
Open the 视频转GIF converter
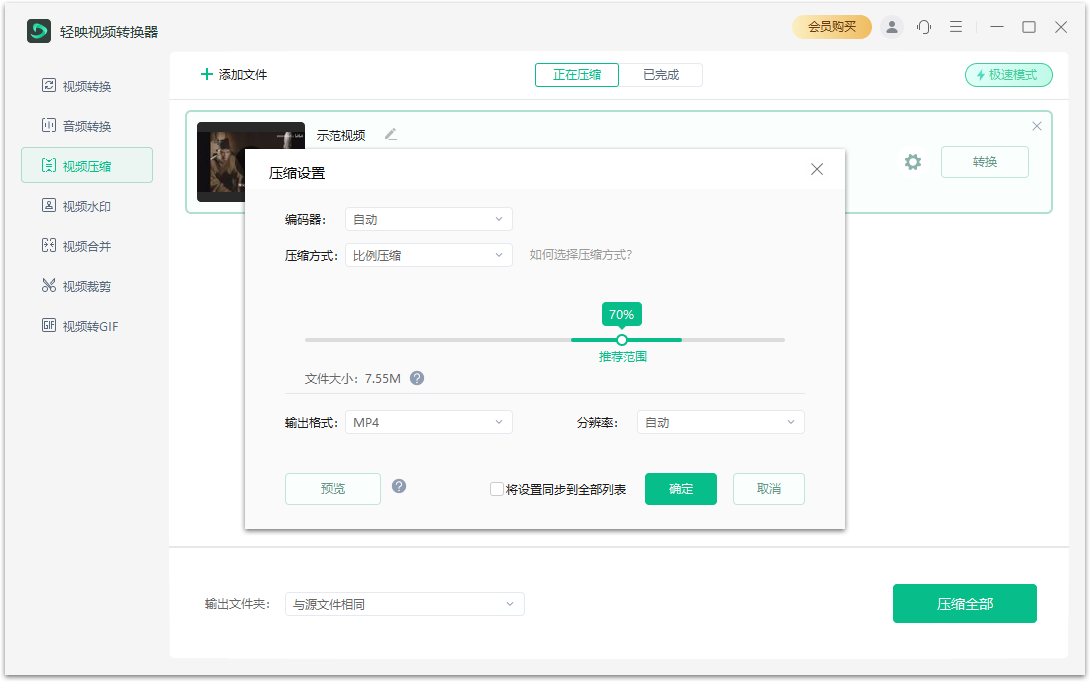[x=86, y=325]
